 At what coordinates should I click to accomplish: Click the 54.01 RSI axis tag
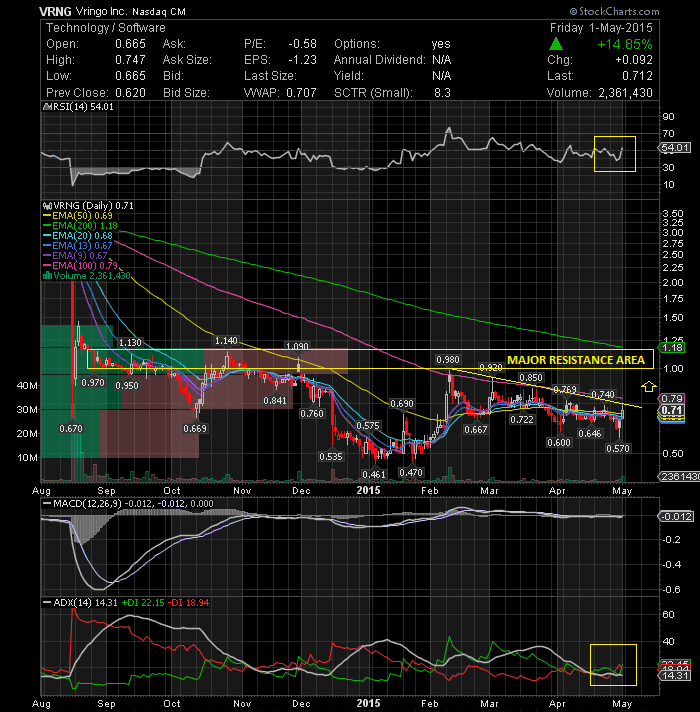click(675, 148)
